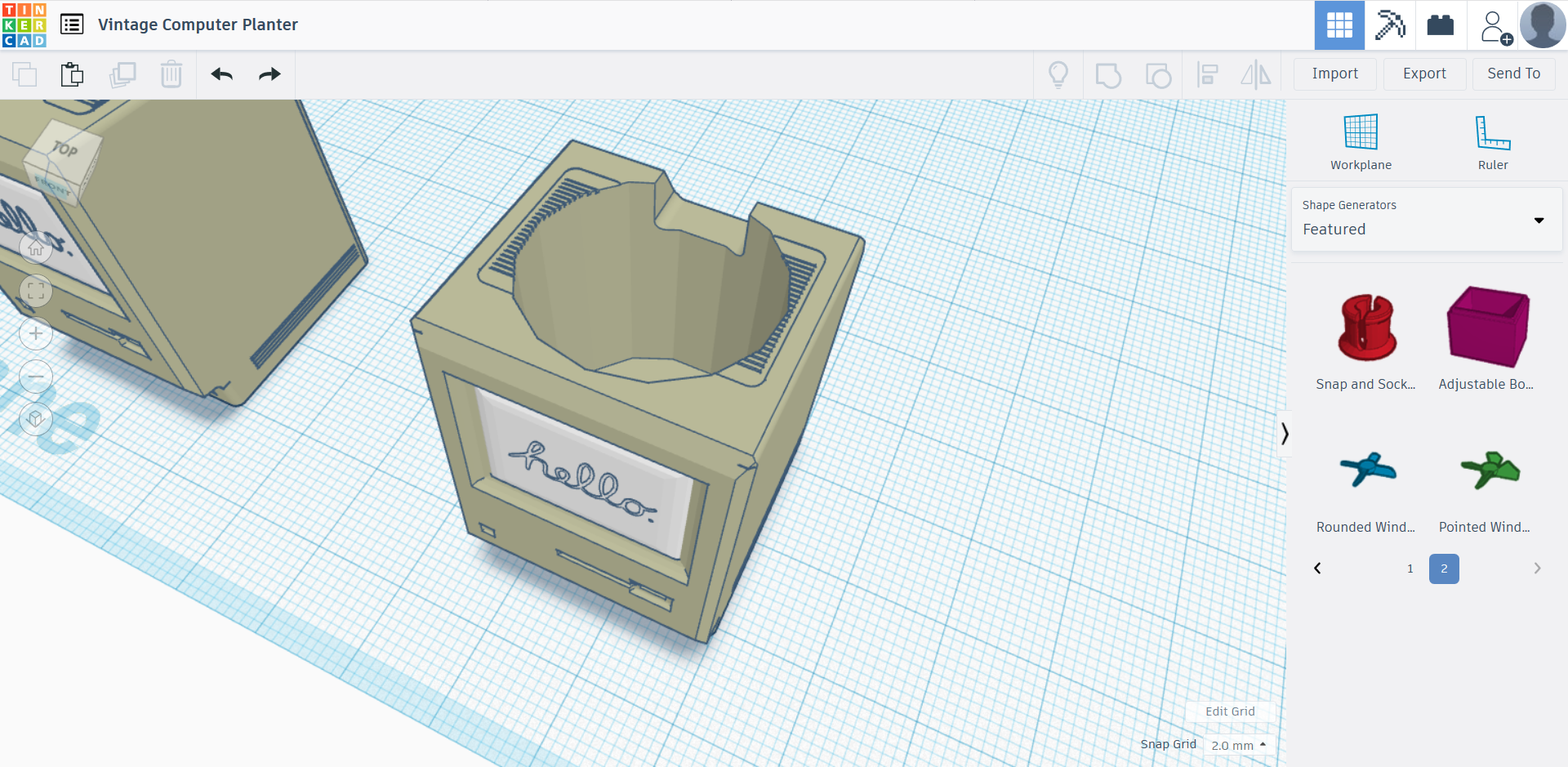Click the Export button

pos(1424,74)
